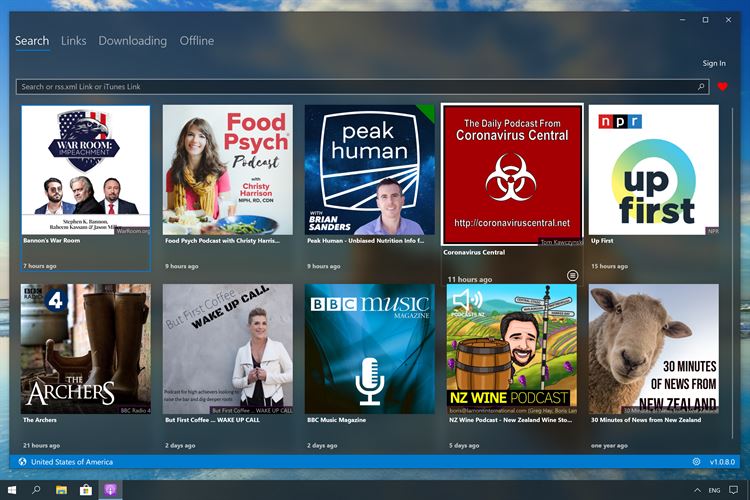Click the v1.0.8.0 version label

[x=722, y=462]
